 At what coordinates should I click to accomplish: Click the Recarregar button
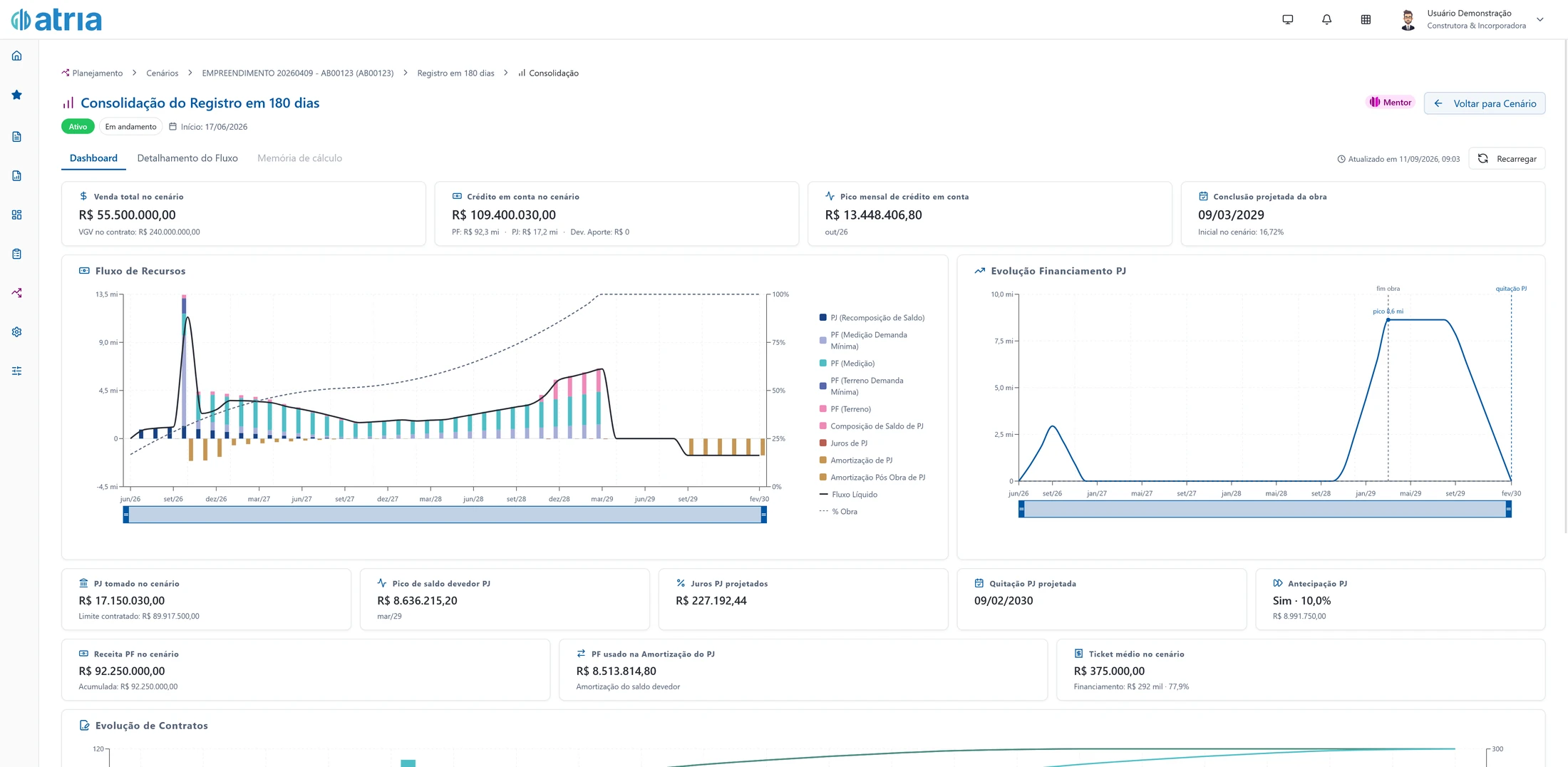(x=1507, y=159)
